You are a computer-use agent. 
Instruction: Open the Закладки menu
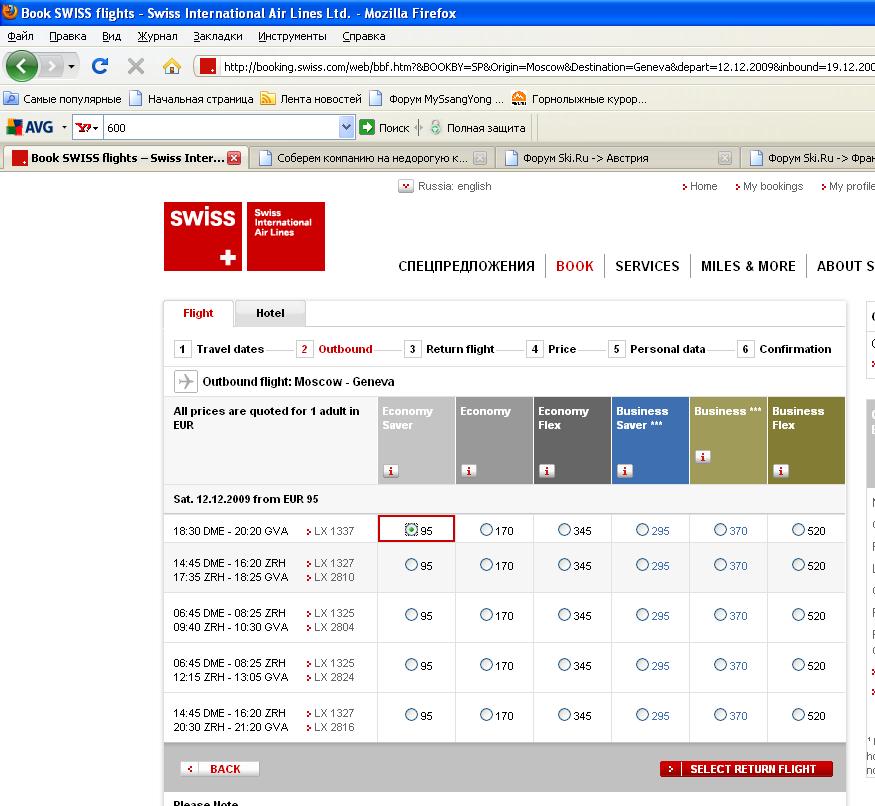[218, 36]
